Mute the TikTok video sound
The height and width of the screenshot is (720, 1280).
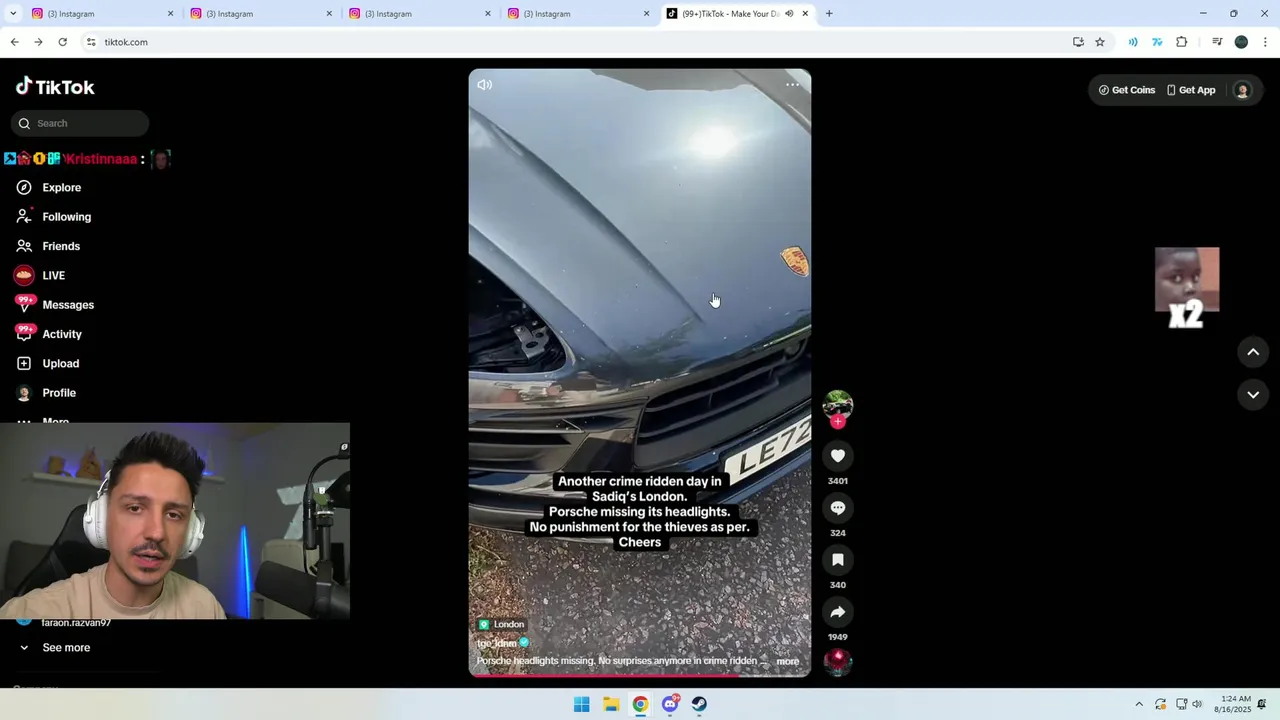coord(485,85)
